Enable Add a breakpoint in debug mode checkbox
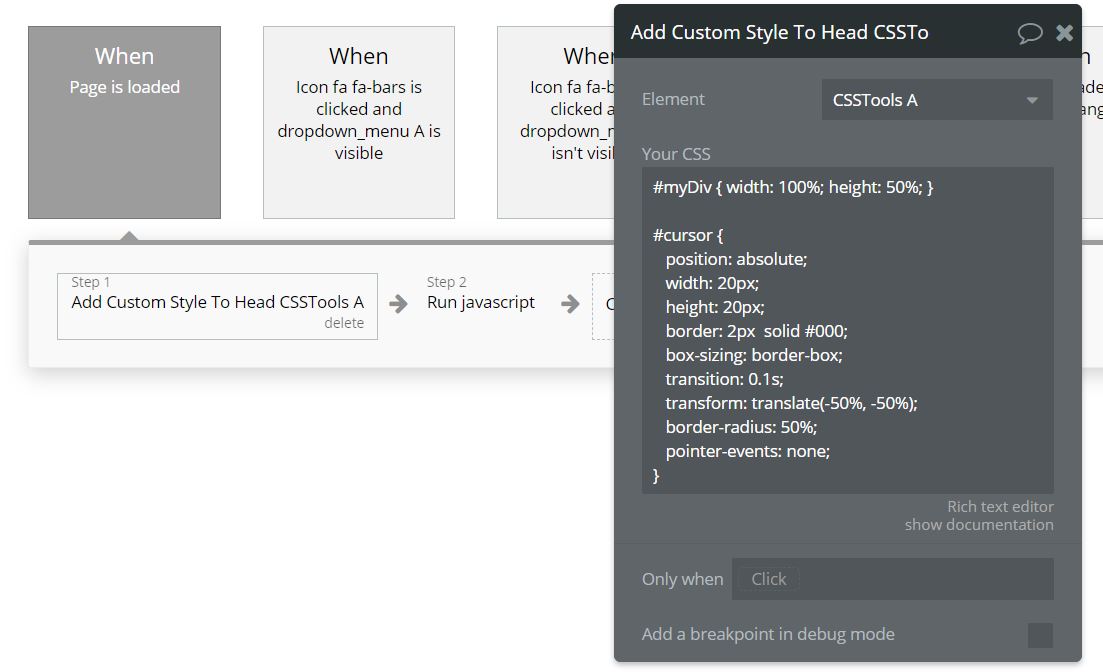Screen dimensions: 1103x672 [1040, 635]
